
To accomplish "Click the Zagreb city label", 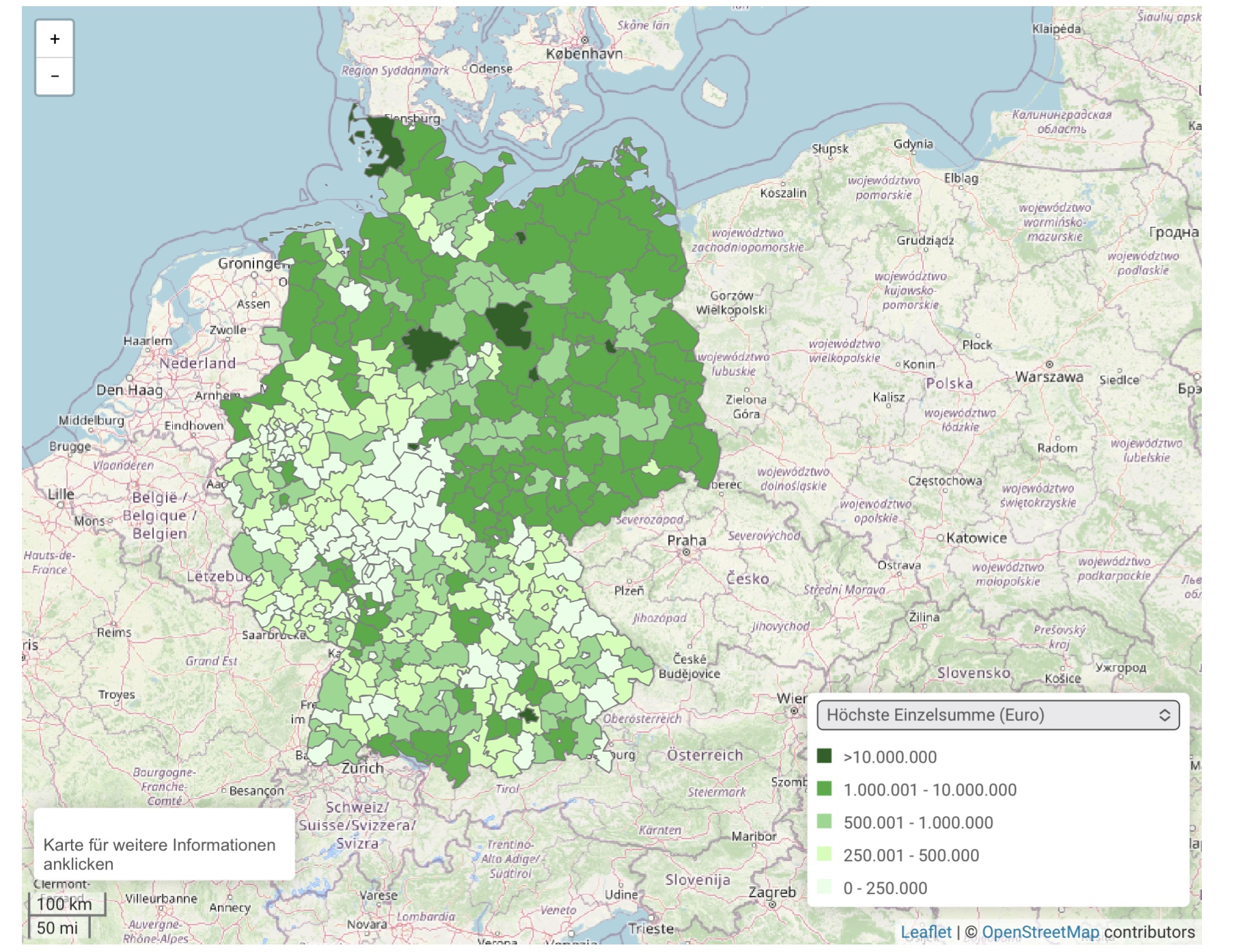I will (x=772, y=893).
